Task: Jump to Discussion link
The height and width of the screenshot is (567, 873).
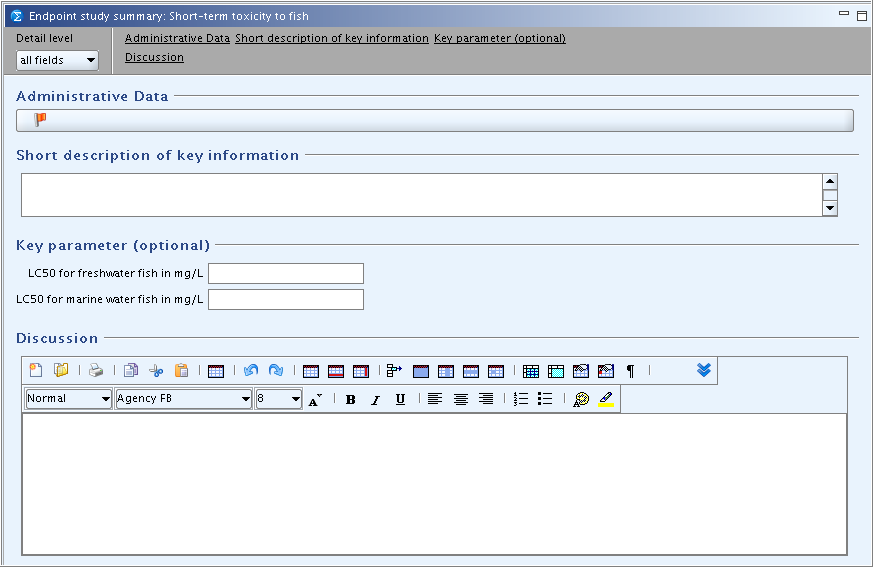Action: pyautogui.click(x=154, y=57)
